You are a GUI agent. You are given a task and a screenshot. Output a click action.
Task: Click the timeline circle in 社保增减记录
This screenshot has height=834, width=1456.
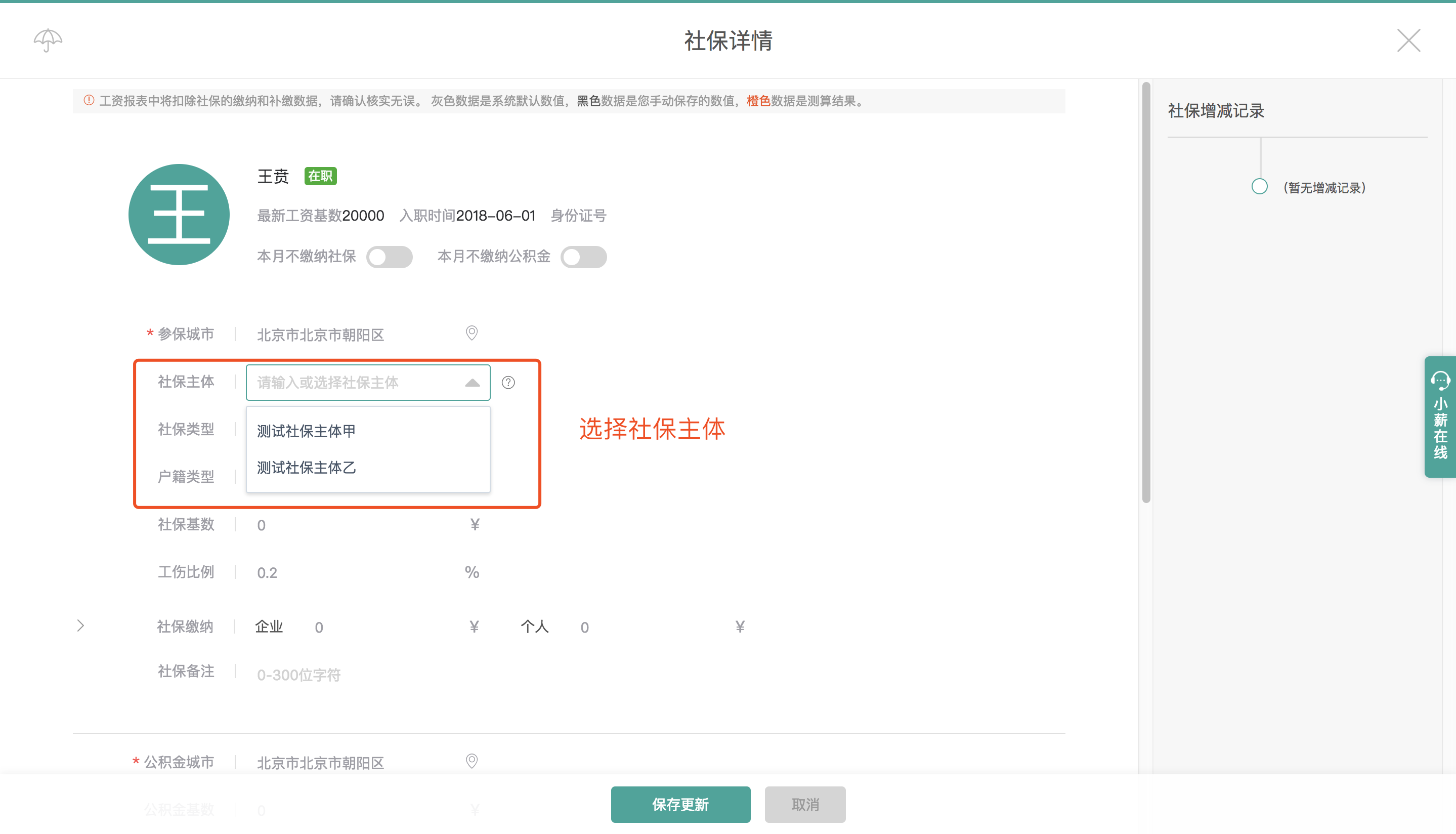tap(1260, 187)
